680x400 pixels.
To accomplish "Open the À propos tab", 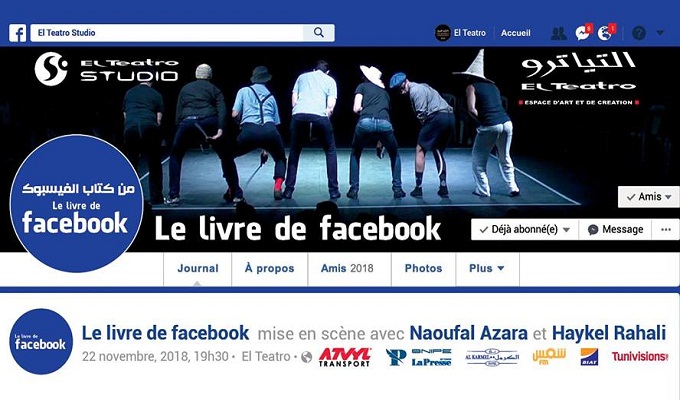I will point(270,269).
